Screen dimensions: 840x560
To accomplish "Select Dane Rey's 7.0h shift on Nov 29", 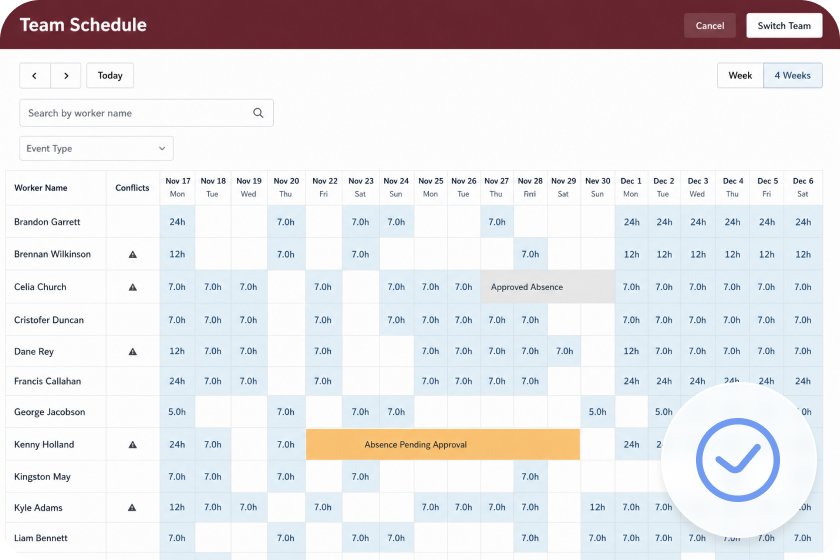I will [564, 351].
